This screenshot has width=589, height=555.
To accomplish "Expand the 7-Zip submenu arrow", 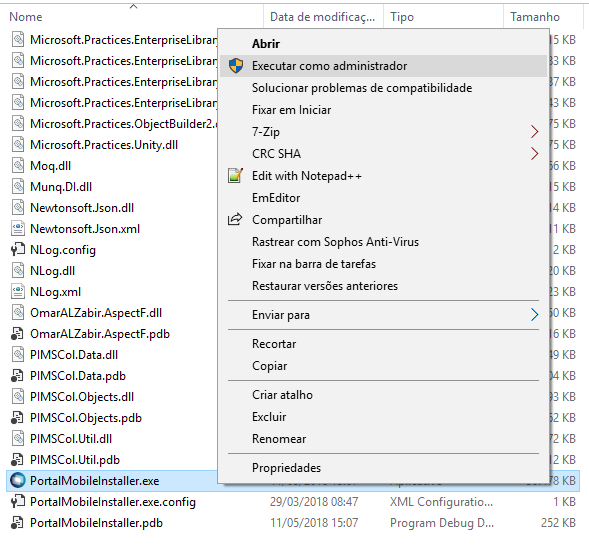I will (534, 132).
